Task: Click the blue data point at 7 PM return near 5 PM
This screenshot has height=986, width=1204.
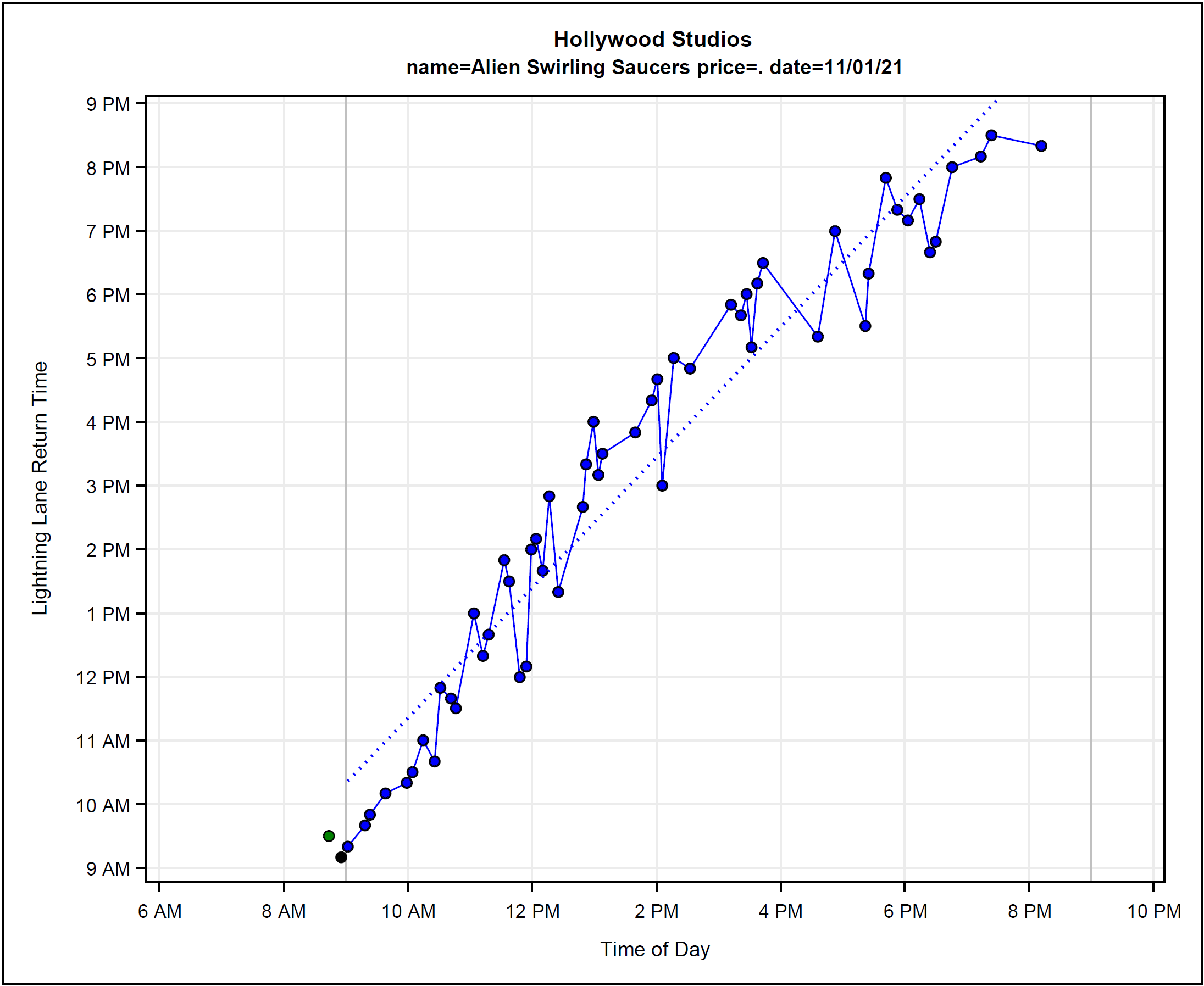Action: click(x=835, y=231)
